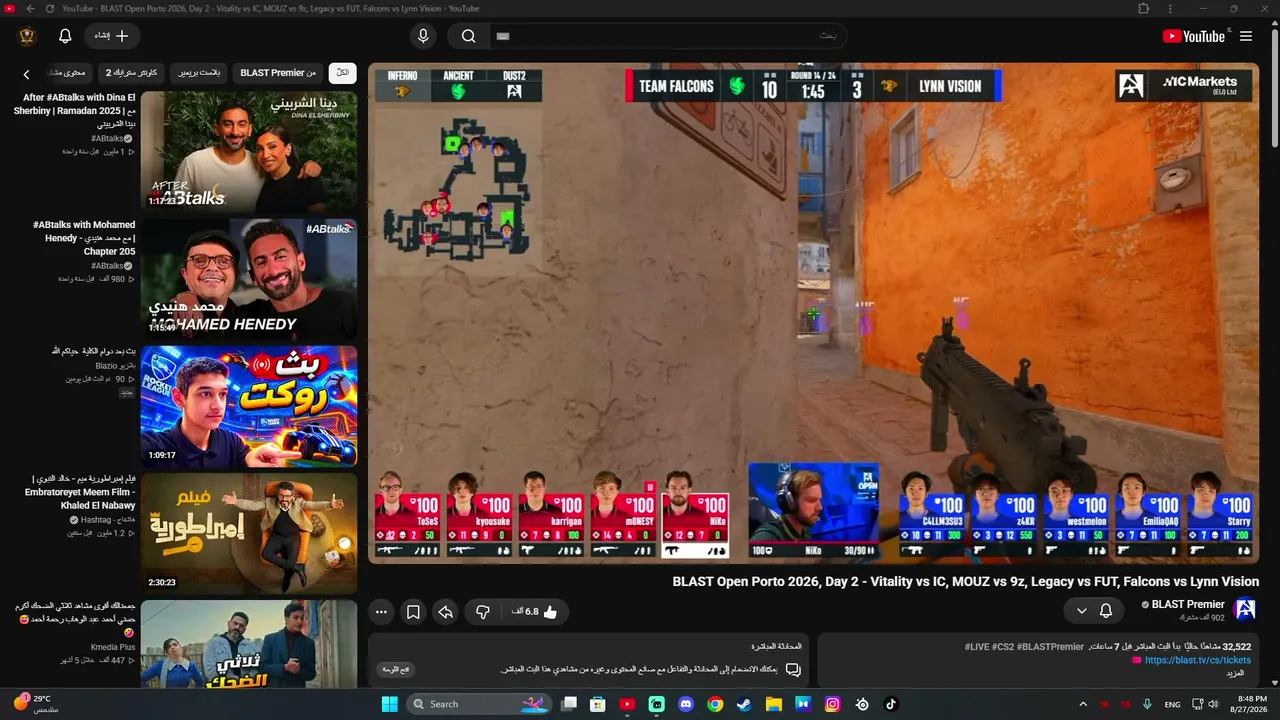Open the blast.tv/cs/tickets link
This screenshot has width=1280, height=720.
(1198, 660)
